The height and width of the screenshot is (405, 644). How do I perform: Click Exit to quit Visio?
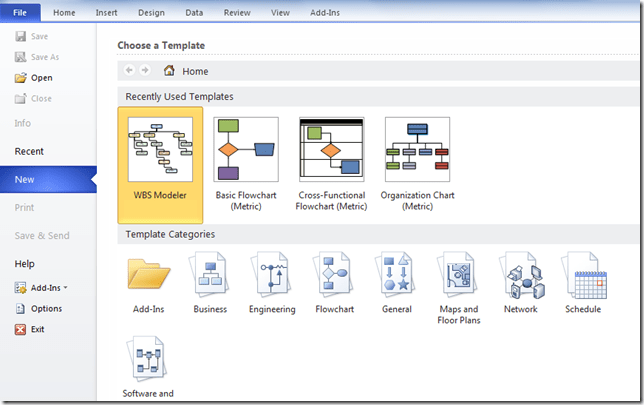click(x=37, y=329)
